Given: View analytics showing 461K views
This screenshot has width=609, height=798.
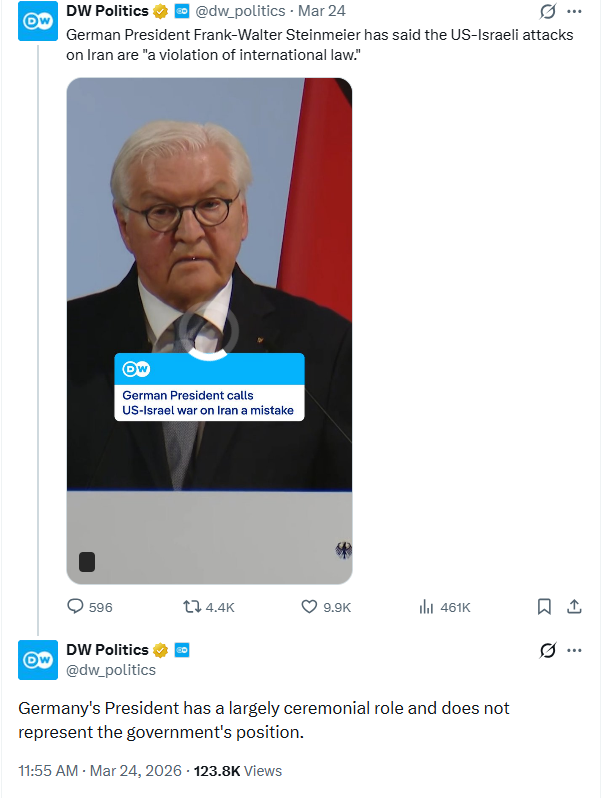Looking at the screenshot, I should pos(426,606).
